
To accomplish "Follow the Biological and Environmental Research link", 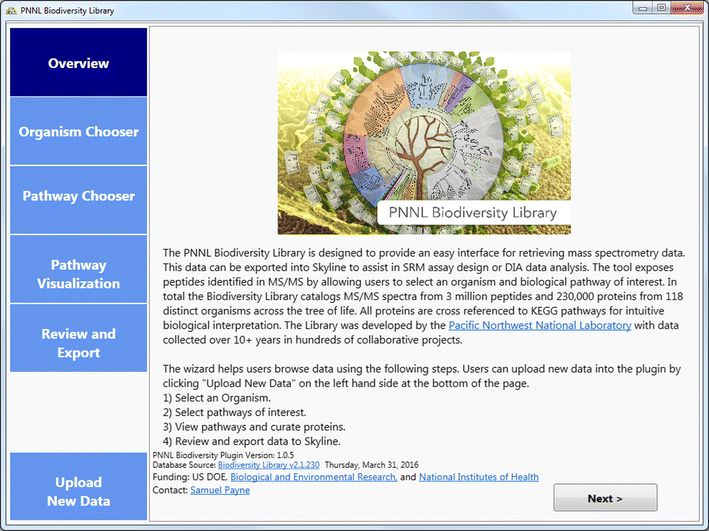I will (x=314, y=477).
